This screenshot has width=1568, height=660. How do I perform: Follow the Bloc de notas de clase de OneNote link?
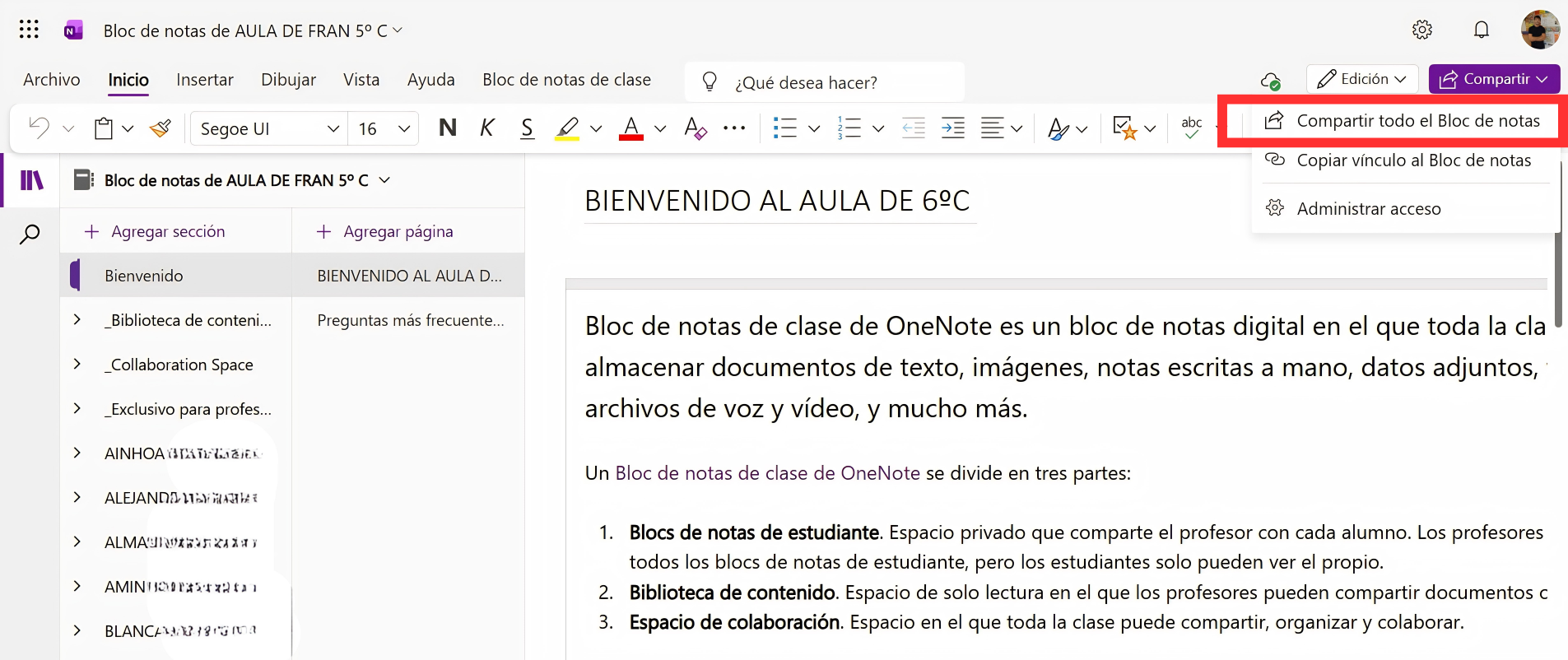(x=768, y=473)
